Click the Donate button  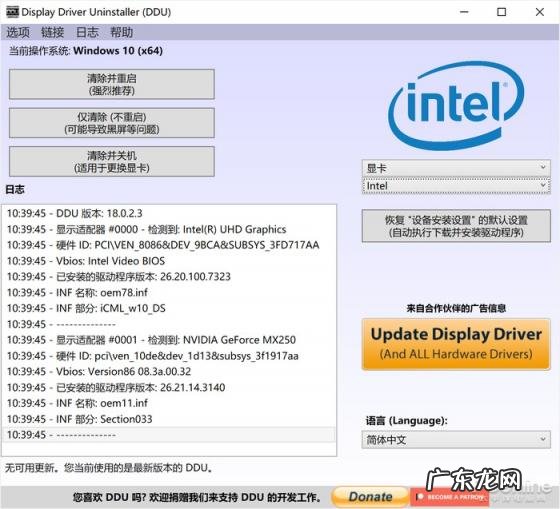(370, 497)
